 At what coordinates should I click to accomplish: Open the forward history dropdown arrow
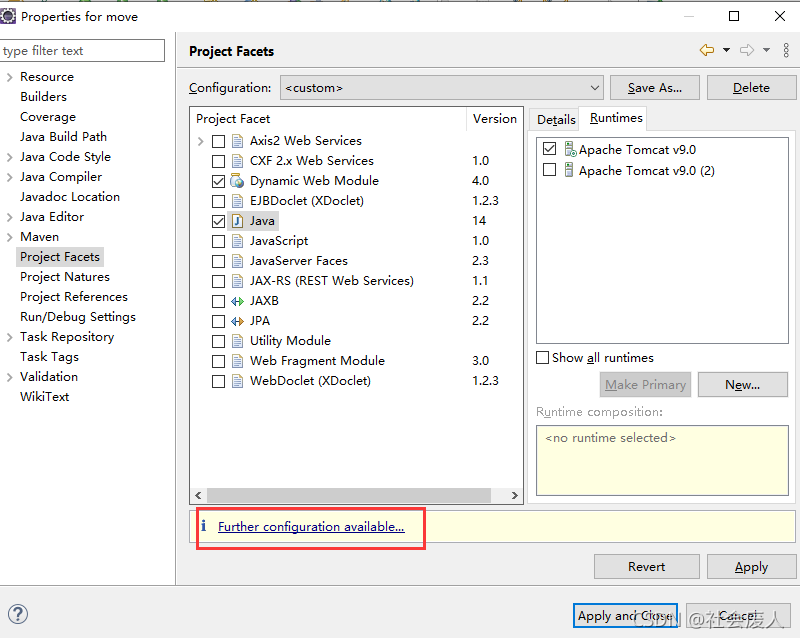pyautogui.click(x=766, y=50)
